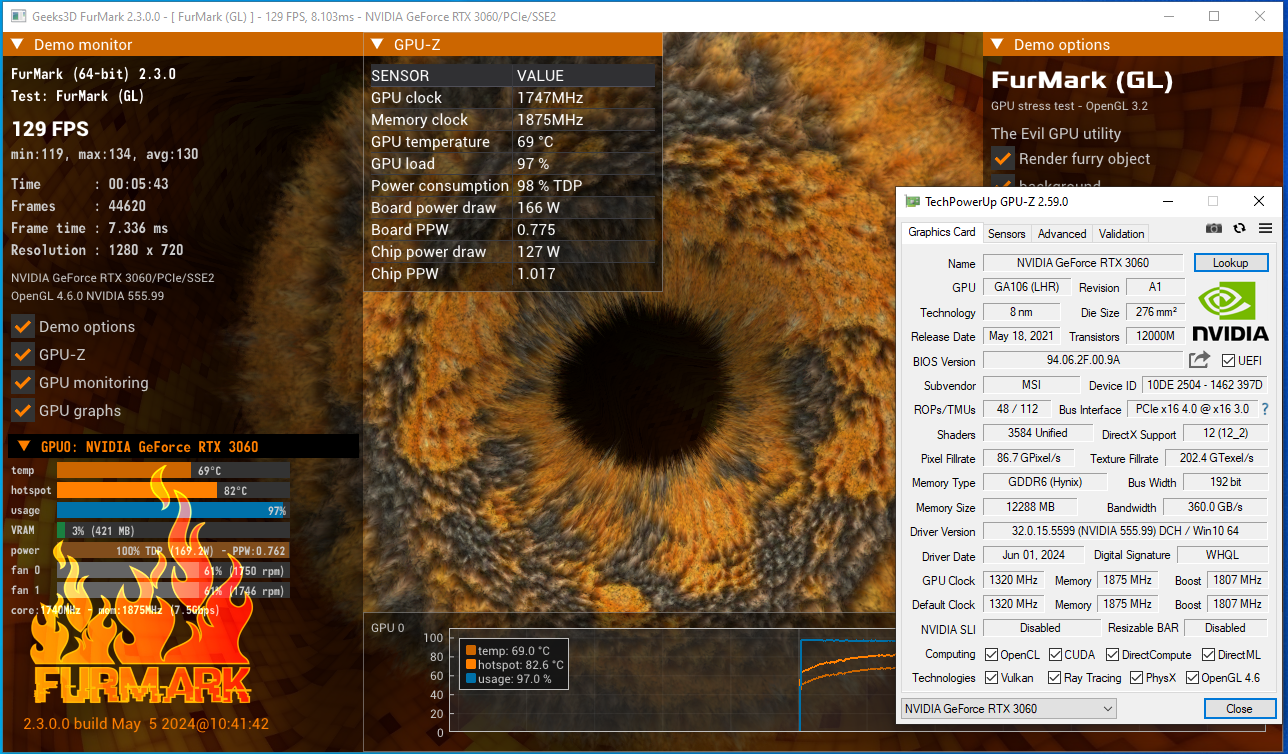Switch to the Sensors tab
Viewport: 1288px width, 754px height.
(x=1006, y=233)
